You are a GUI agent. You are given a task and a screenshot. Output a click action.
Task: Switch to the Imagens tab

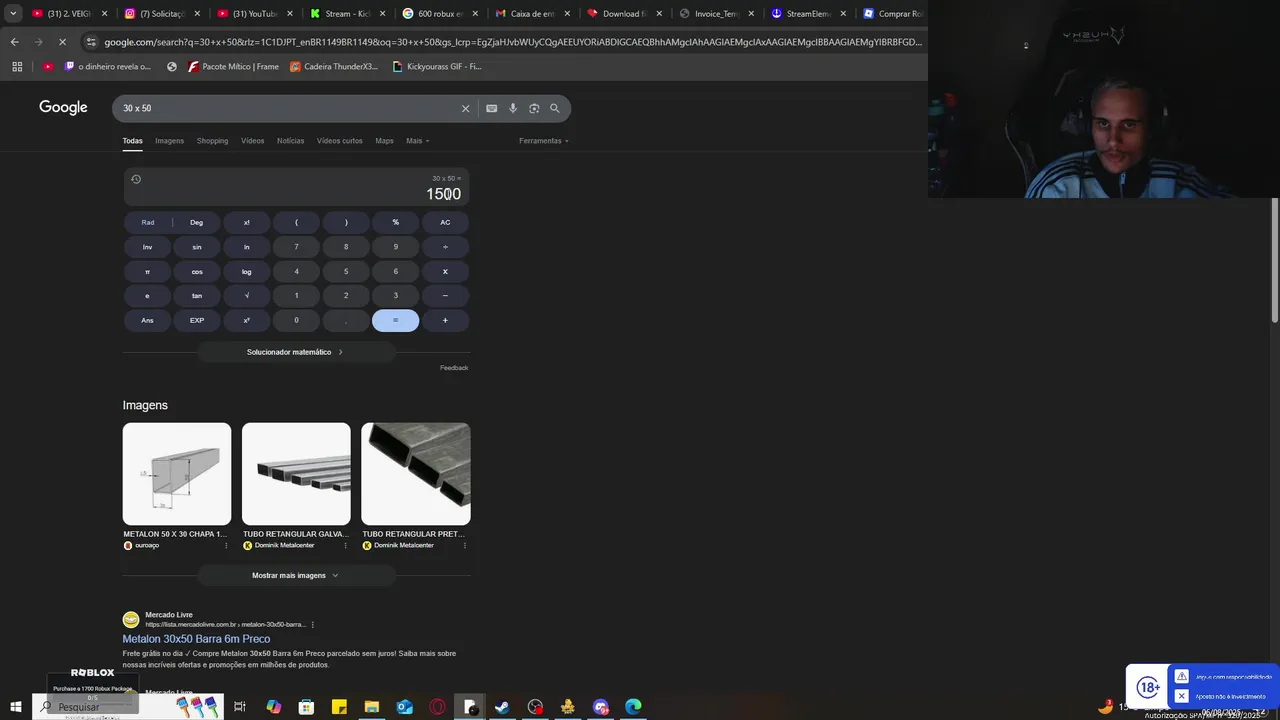click(x=169, y=141)
